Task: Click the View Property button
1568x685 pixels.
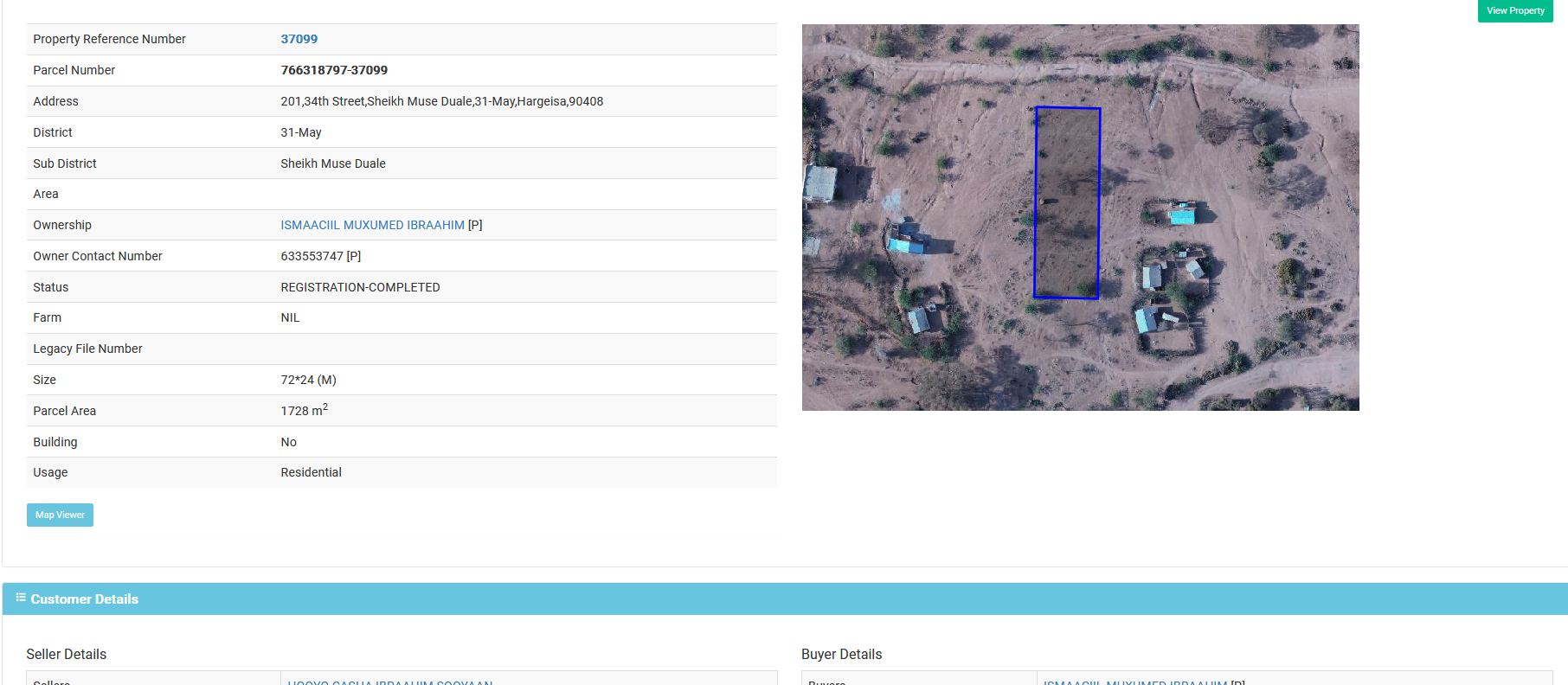Action: [1515, 11]
